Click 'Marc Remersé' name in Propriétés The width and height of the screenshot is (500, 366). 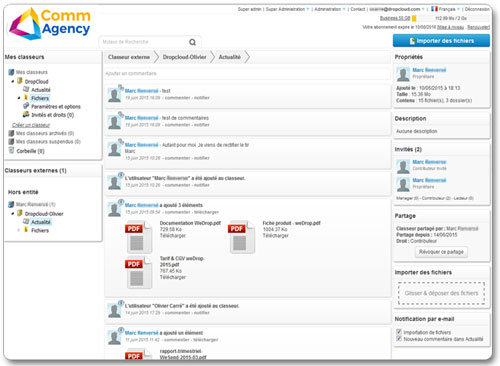click(429, 70)
